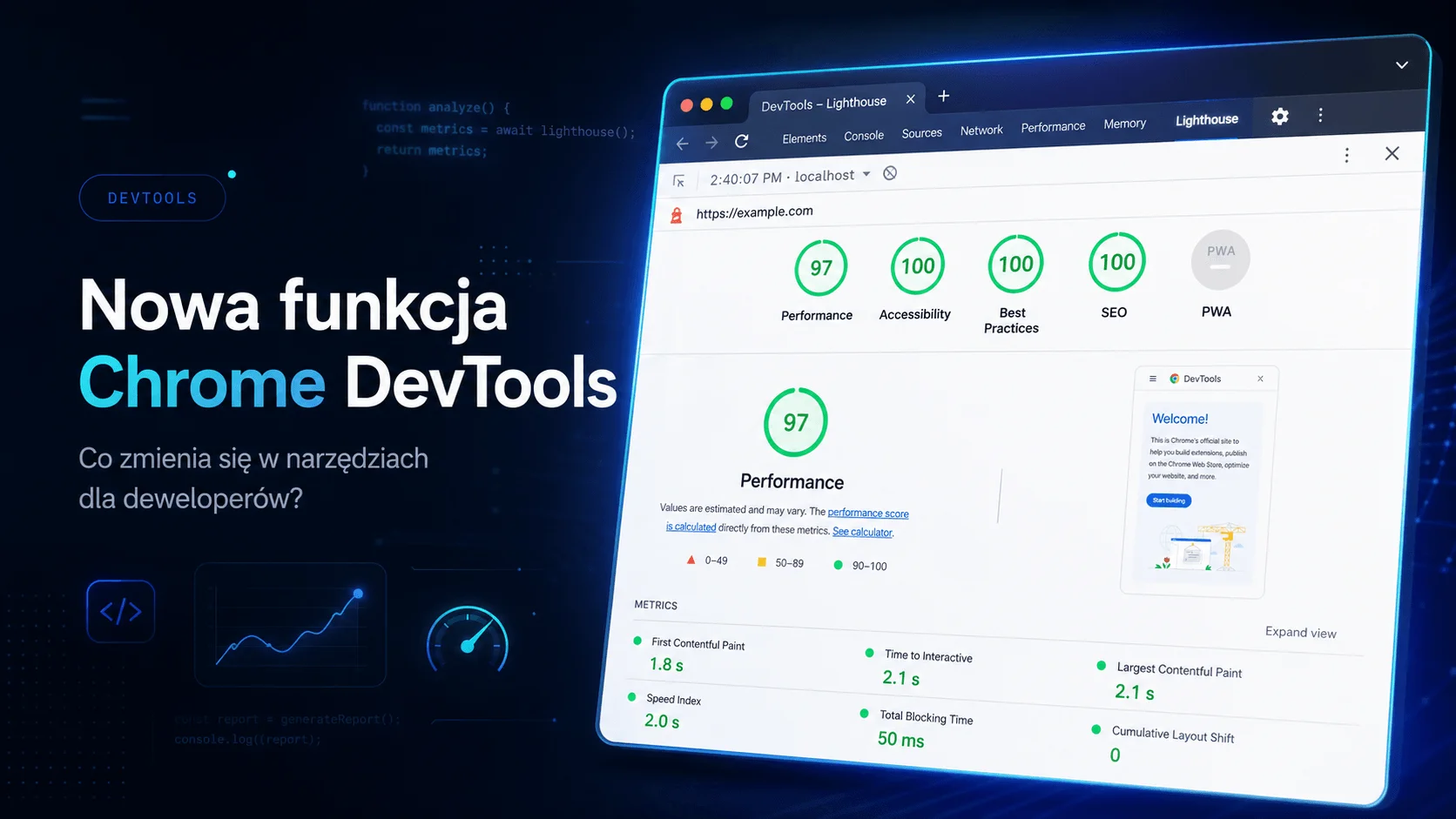The image size is (1456, 819).
Task: Close the DevTools thumbnail with X
Action: point(1260,379)
